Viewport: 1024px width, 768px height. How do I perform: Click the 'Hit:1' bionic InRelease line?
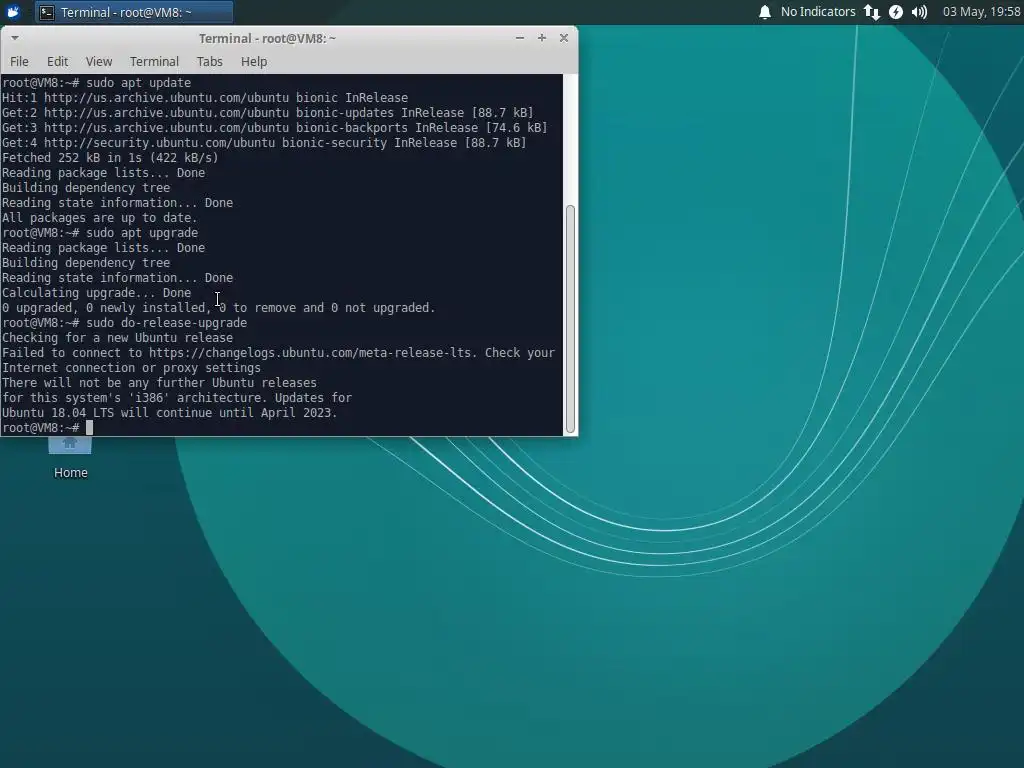pyautogui.click(x=205, y=98)
